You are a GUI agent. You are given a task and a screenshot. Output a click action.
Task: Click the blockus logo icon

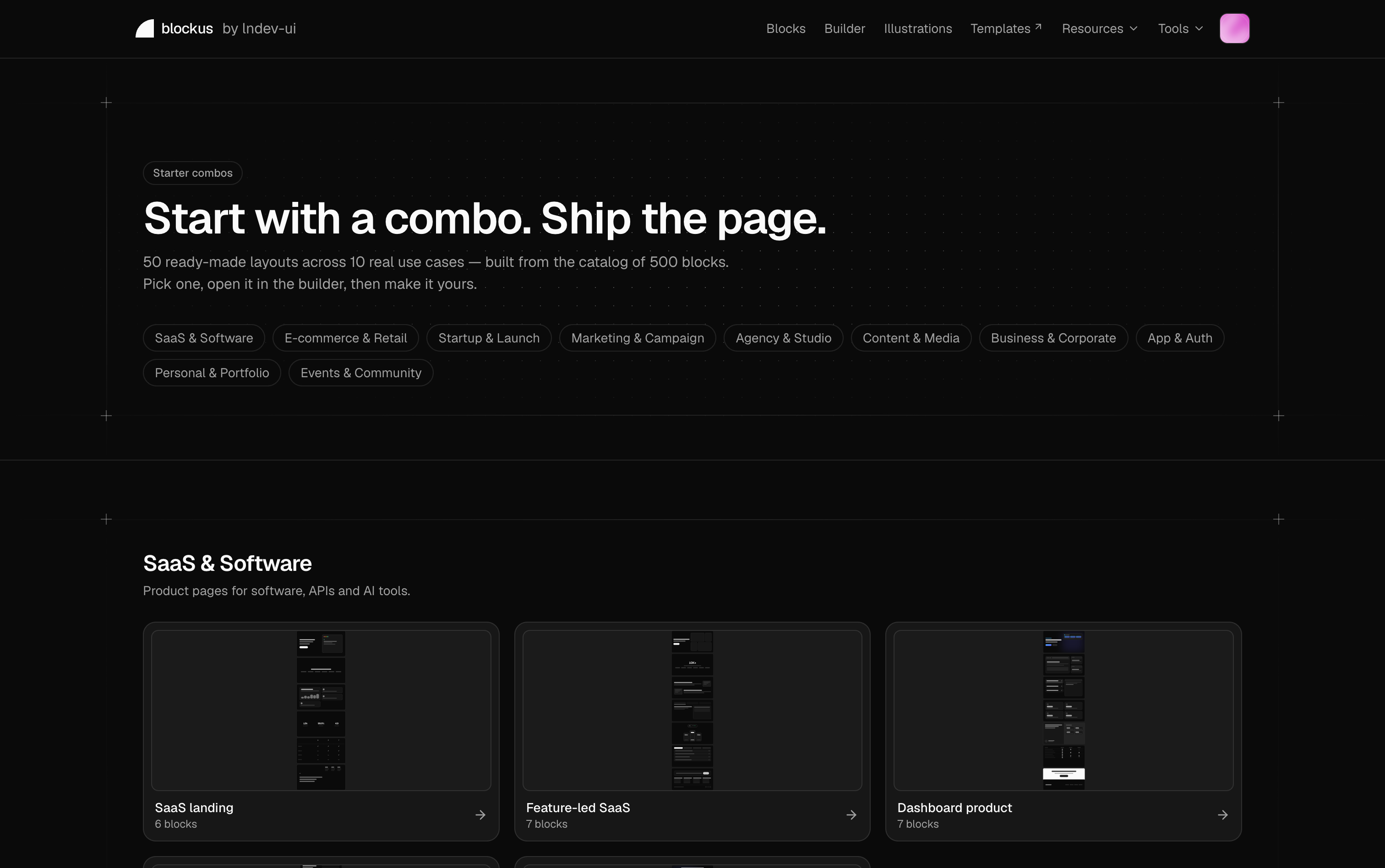(145, 29)
